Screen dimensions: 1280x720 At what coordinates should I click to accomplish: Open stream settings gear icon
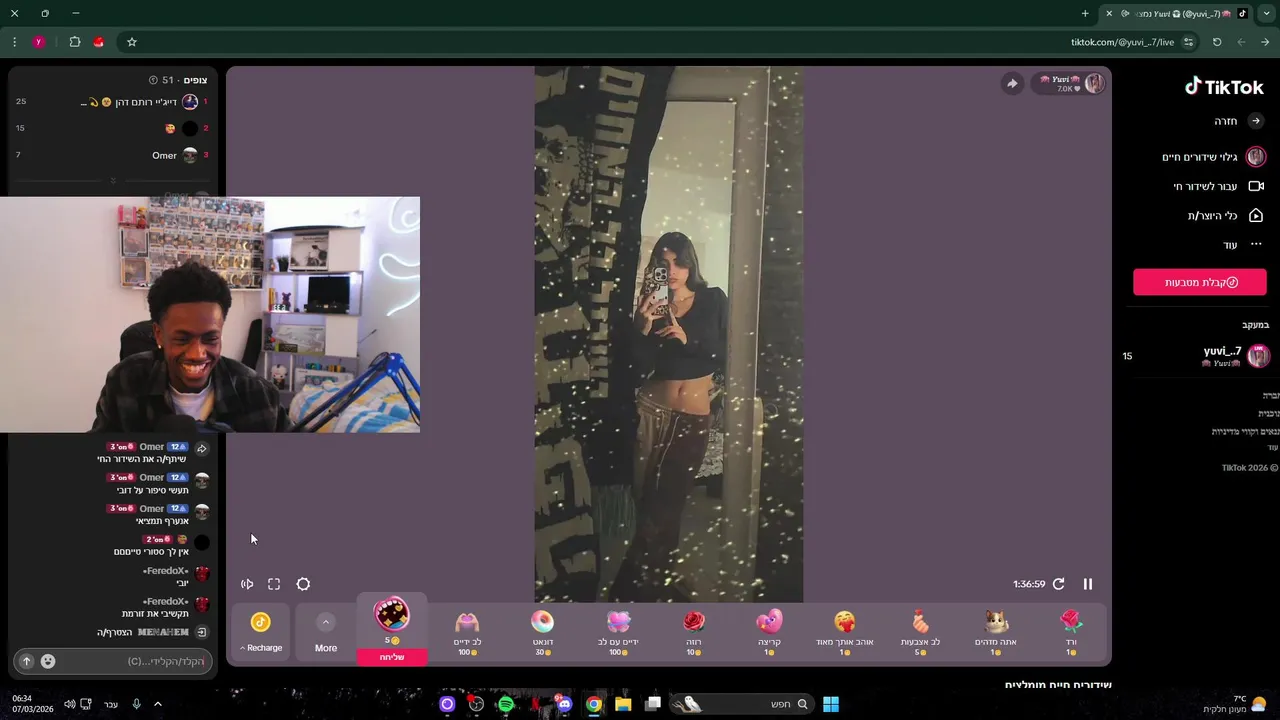(x=303, y=584)
